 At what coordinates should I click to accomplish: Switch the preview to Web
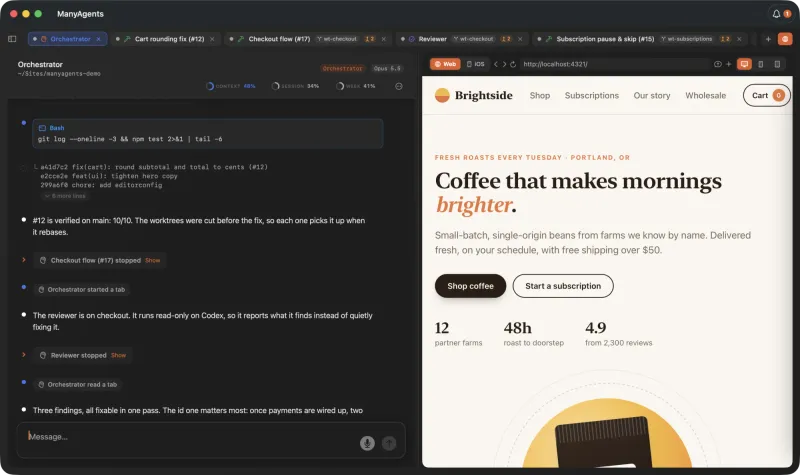445,64
